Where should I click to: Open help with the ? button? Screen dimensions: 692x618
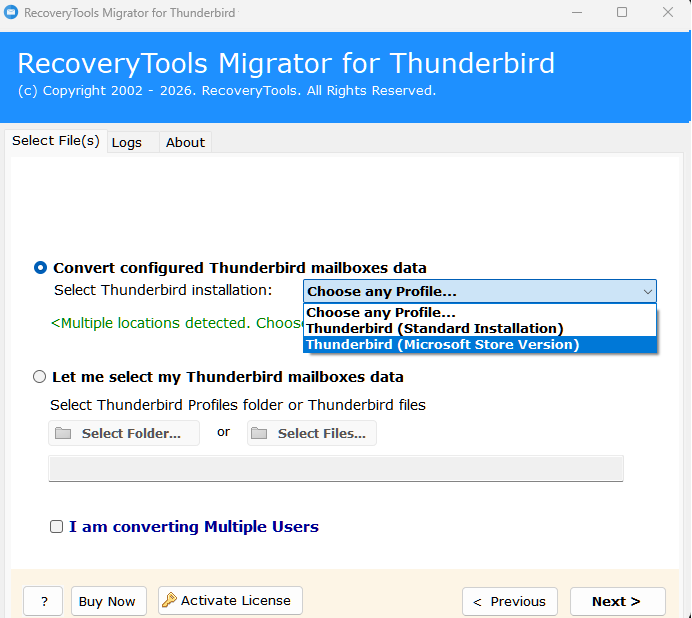coord(43,601)
